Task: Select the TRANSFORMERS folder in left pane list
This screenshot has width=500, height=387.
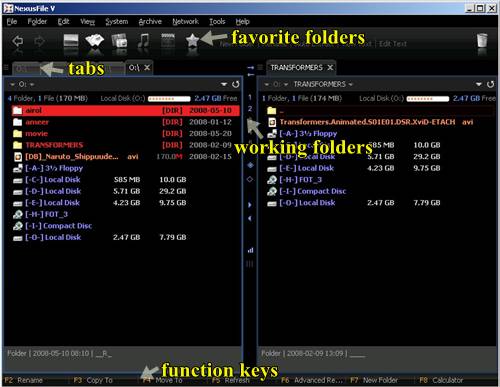Action: [125, 145]
